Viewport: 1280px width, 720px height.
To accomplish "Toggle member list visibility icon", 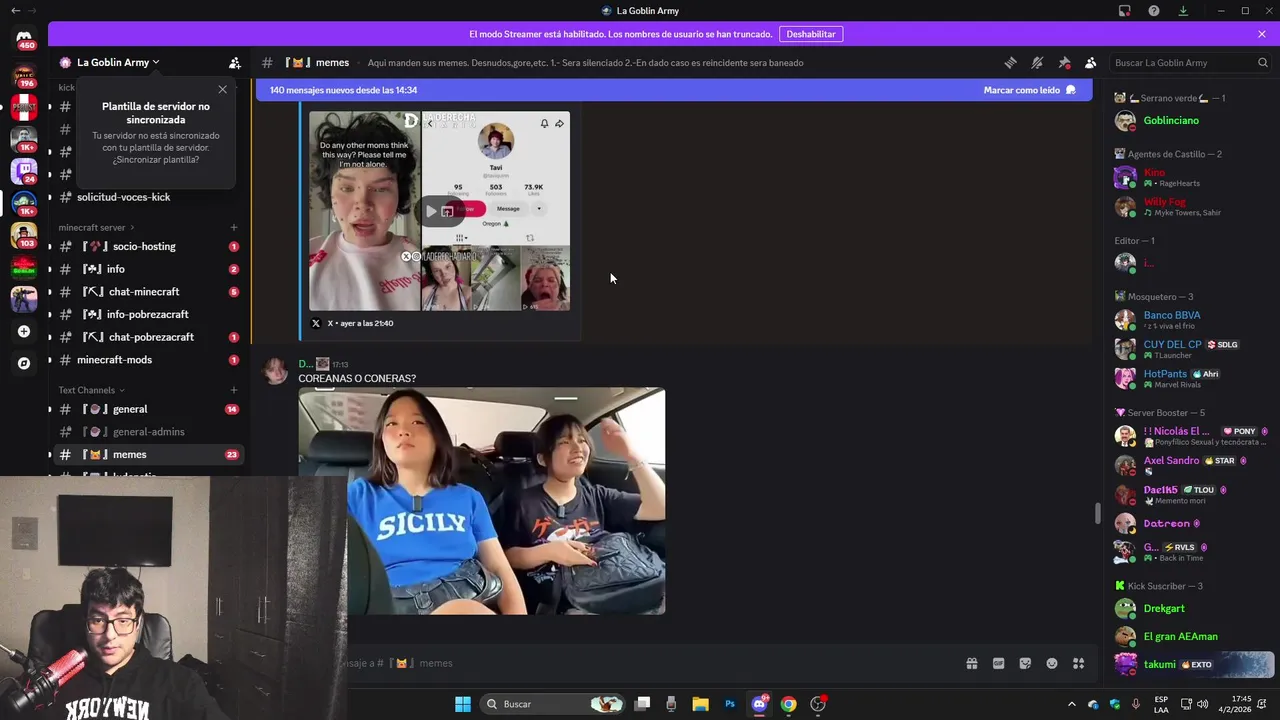I will 1091,62.
